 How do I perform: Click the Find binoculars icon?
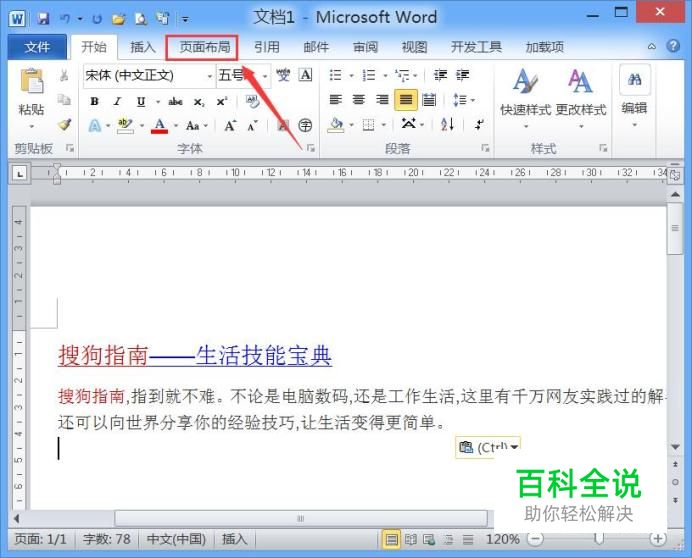pos(635,79)
